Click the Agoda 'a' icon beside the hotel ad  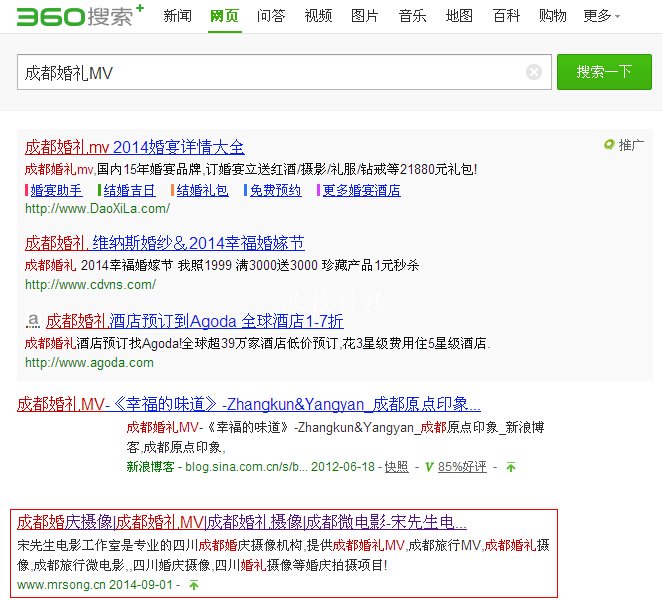[32, 321]
